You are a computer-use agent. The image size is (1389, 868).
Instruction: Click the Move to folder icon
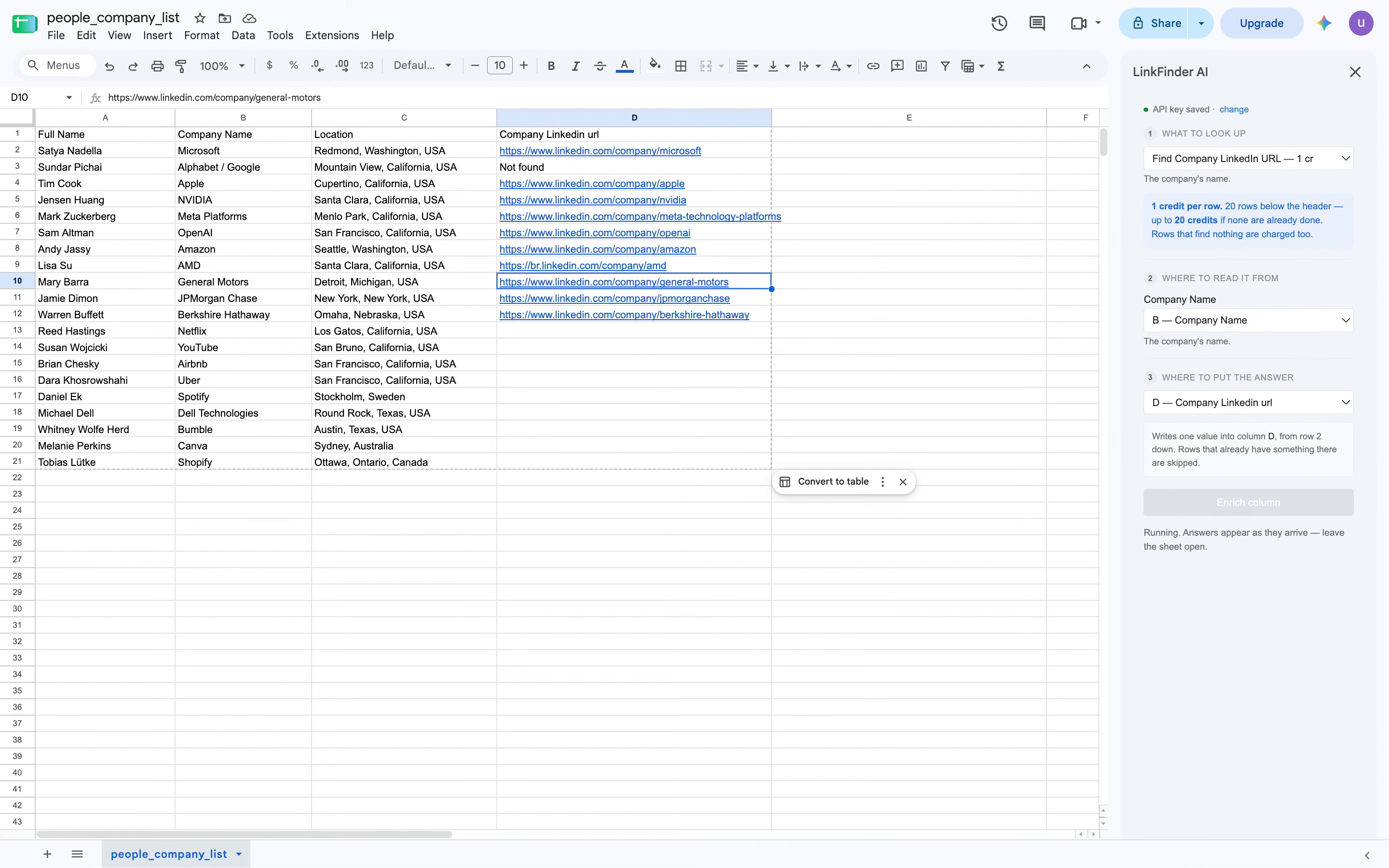point(224,18)
